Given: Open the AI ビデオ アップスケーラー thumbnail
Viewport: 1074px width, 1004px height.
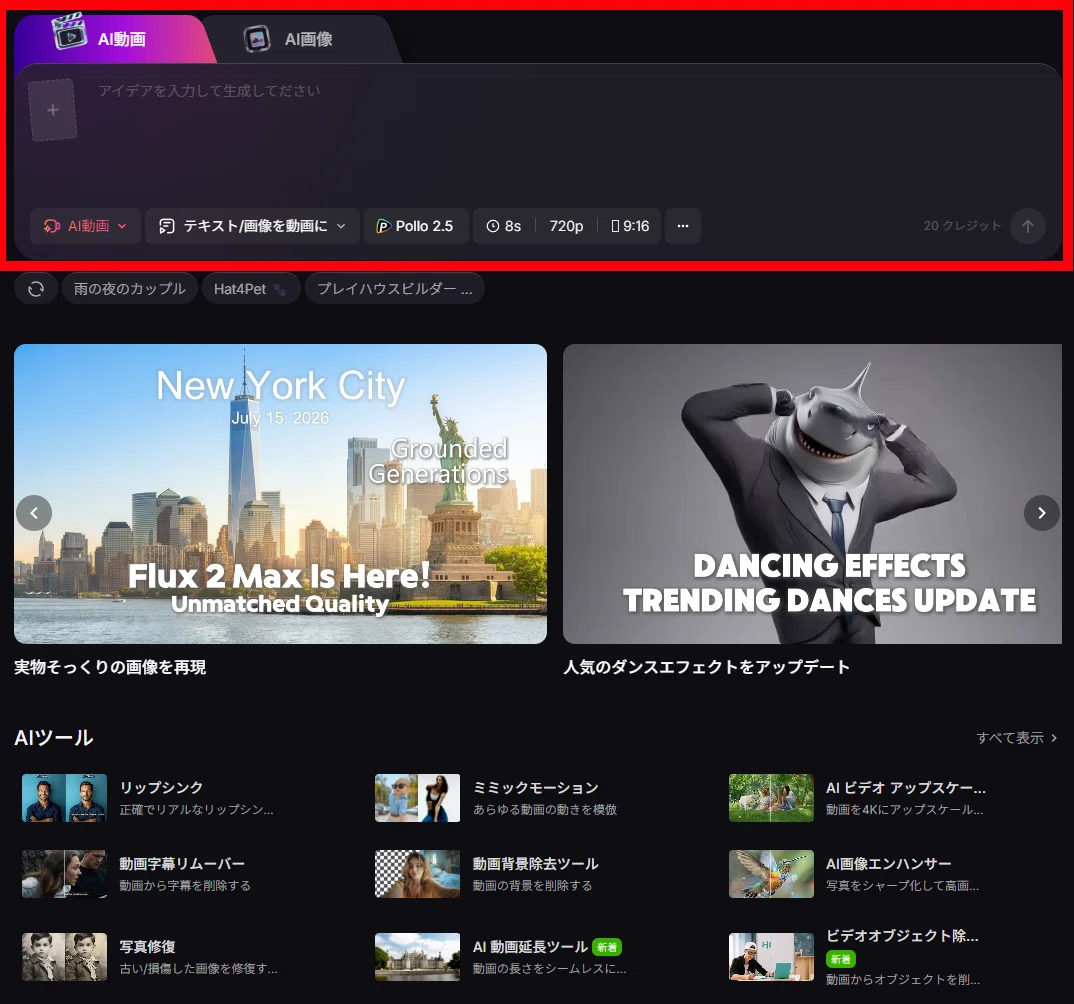Looking at the screenshot, I should tap(771, 798).
